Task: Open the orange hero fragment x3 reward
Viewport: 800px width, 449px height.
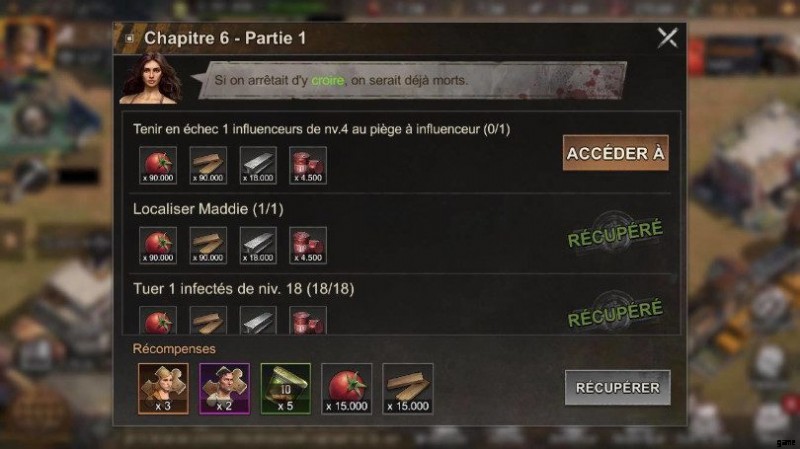Action: pos(163,389)
